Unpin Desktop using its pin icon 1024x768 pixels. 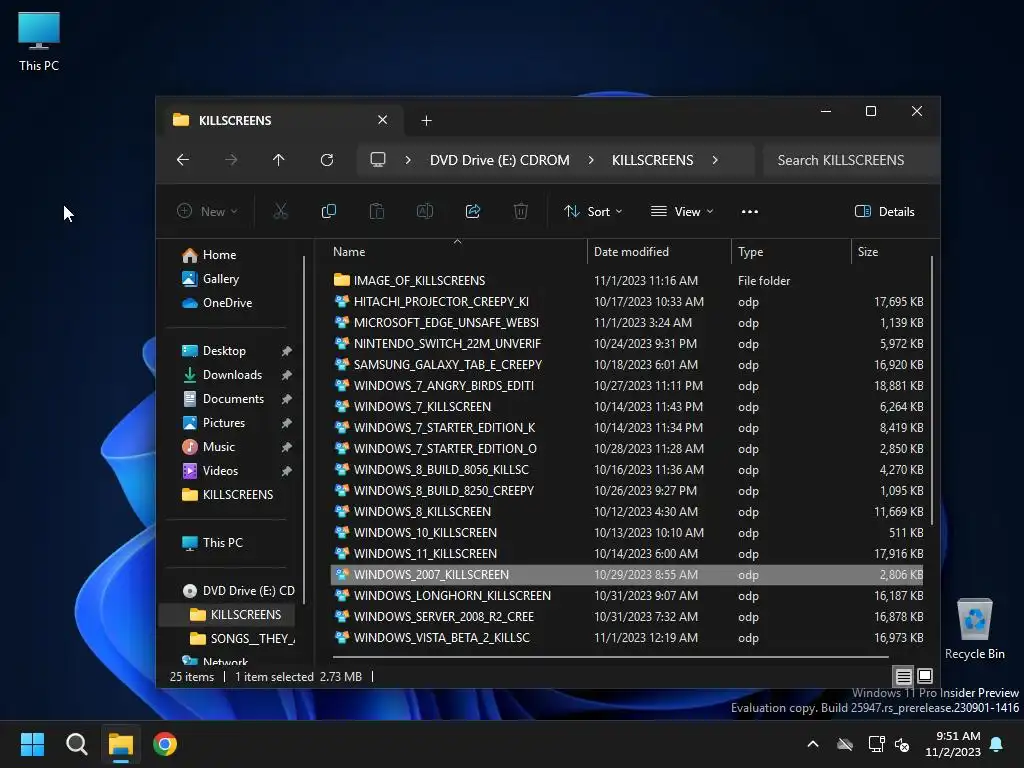tap(286, 351)
